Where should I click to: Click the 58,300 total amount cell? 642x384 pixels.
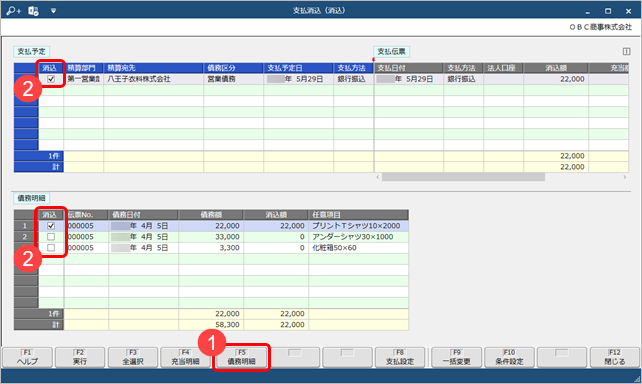pos(211,325)
